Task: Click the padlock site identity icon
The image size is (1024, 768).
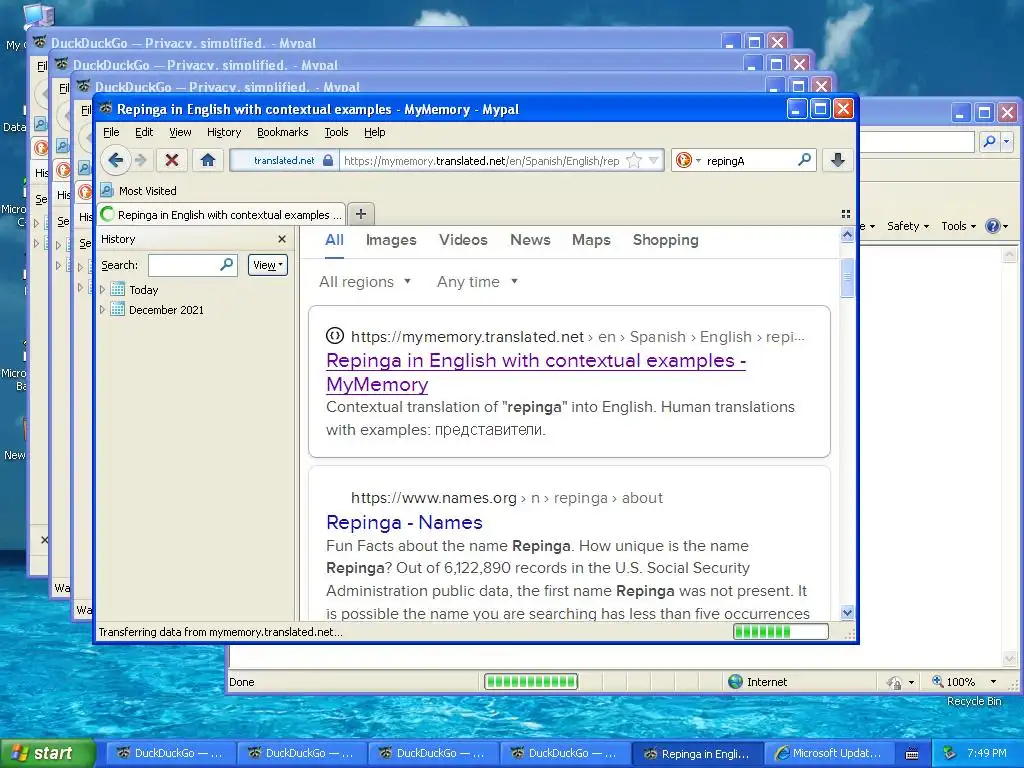Action: pos(328,161)
